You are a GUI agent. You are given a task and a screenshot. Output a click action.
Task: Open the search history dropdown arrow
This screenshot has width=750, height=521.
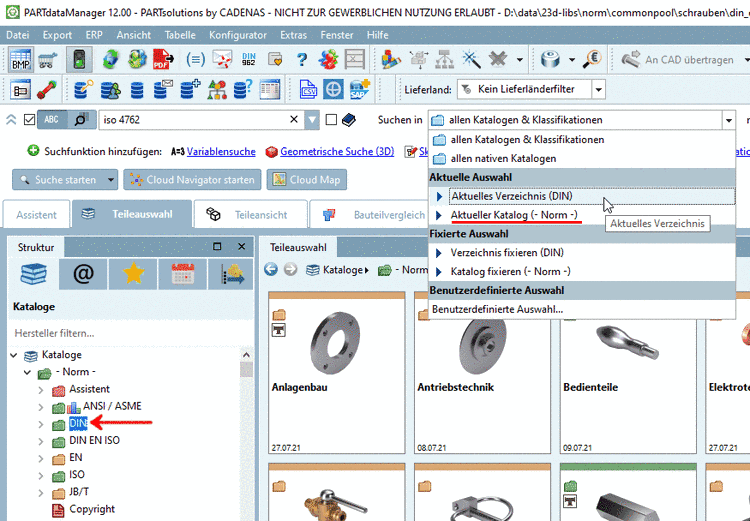[x=312, y=120]
